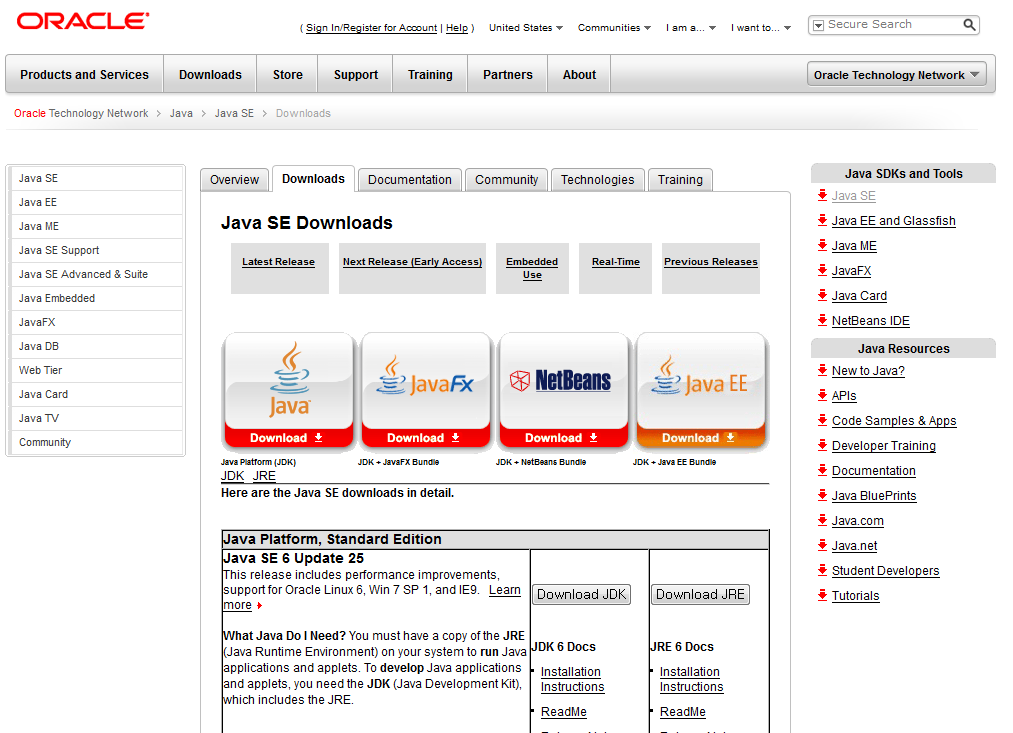This screenshot has width=1013, height=733.
Task: Select Java Embedded in sidebar
Action: [97, 298]
